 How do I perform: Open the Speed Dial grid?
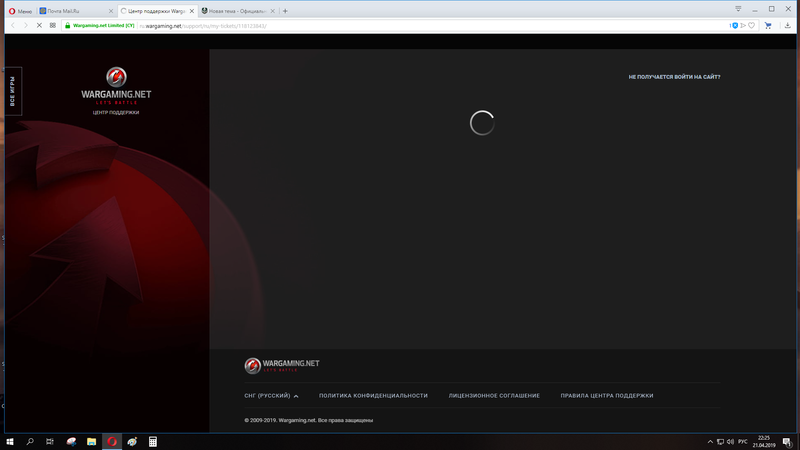[x=53, y=26]
